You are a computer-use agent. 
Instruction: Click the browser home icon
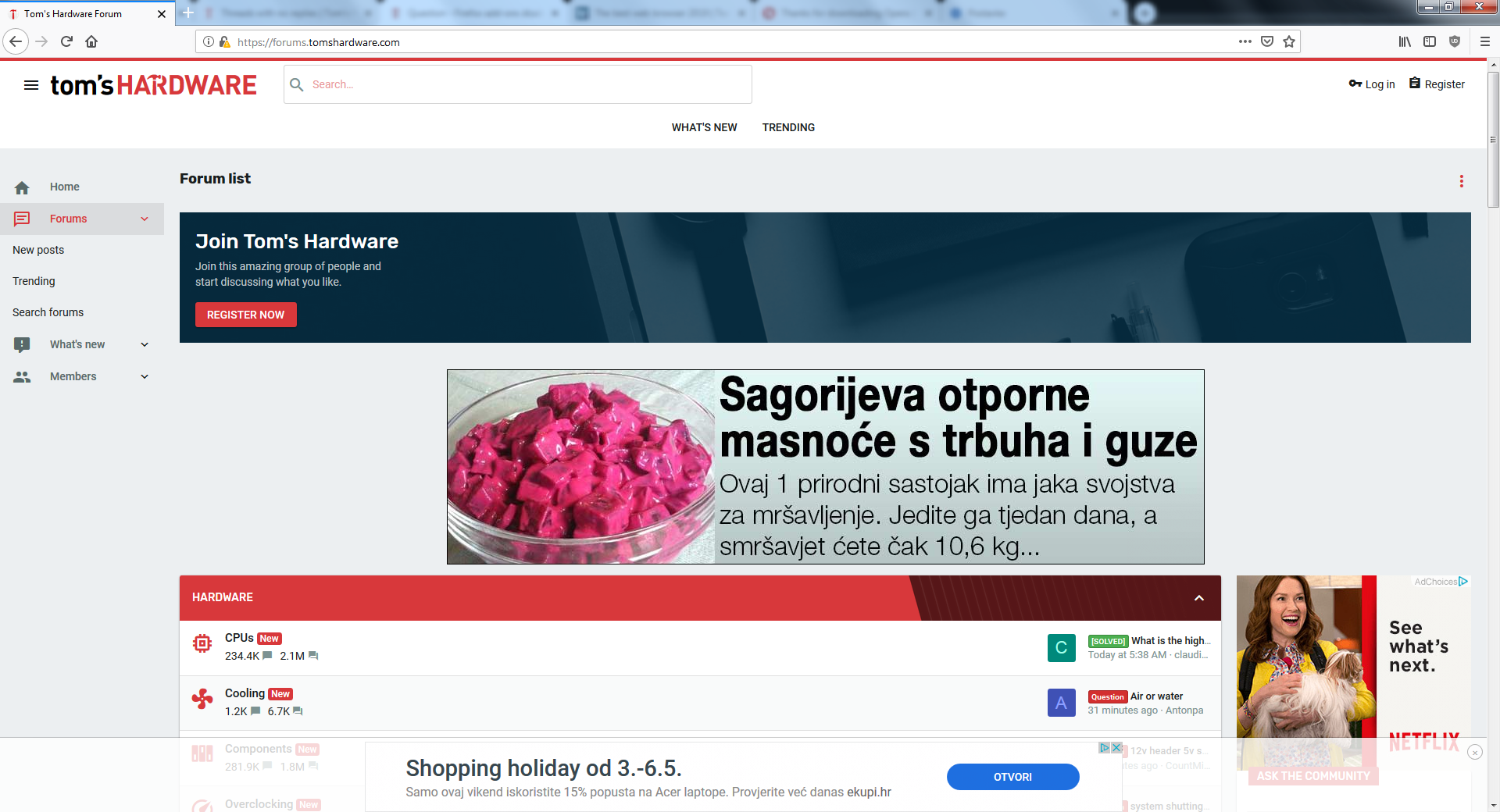click(x=91, y=41)
